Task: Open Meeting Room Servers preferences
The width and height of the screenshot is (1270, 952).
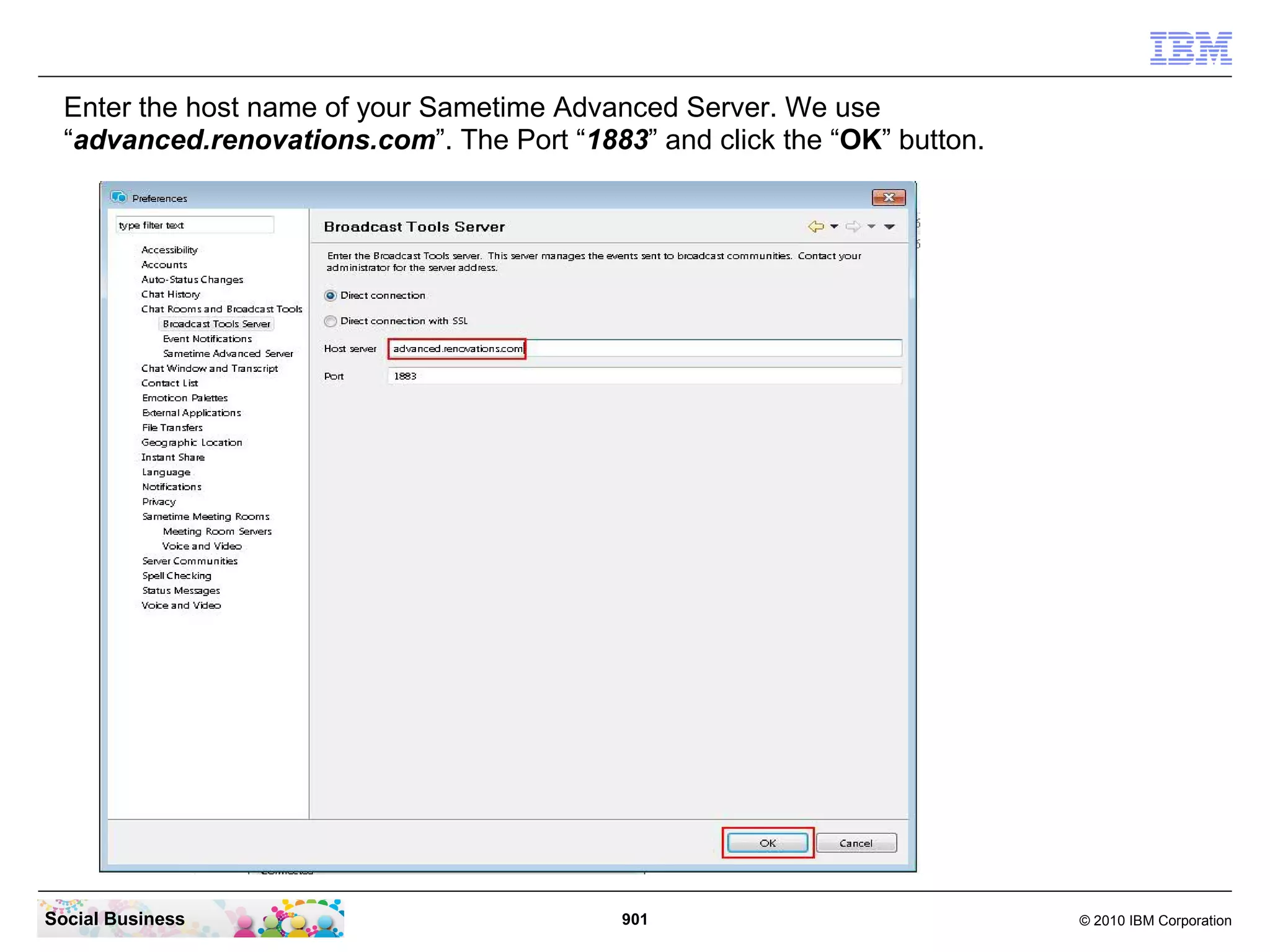Action: pyautogui.click(x=217, y=532)
